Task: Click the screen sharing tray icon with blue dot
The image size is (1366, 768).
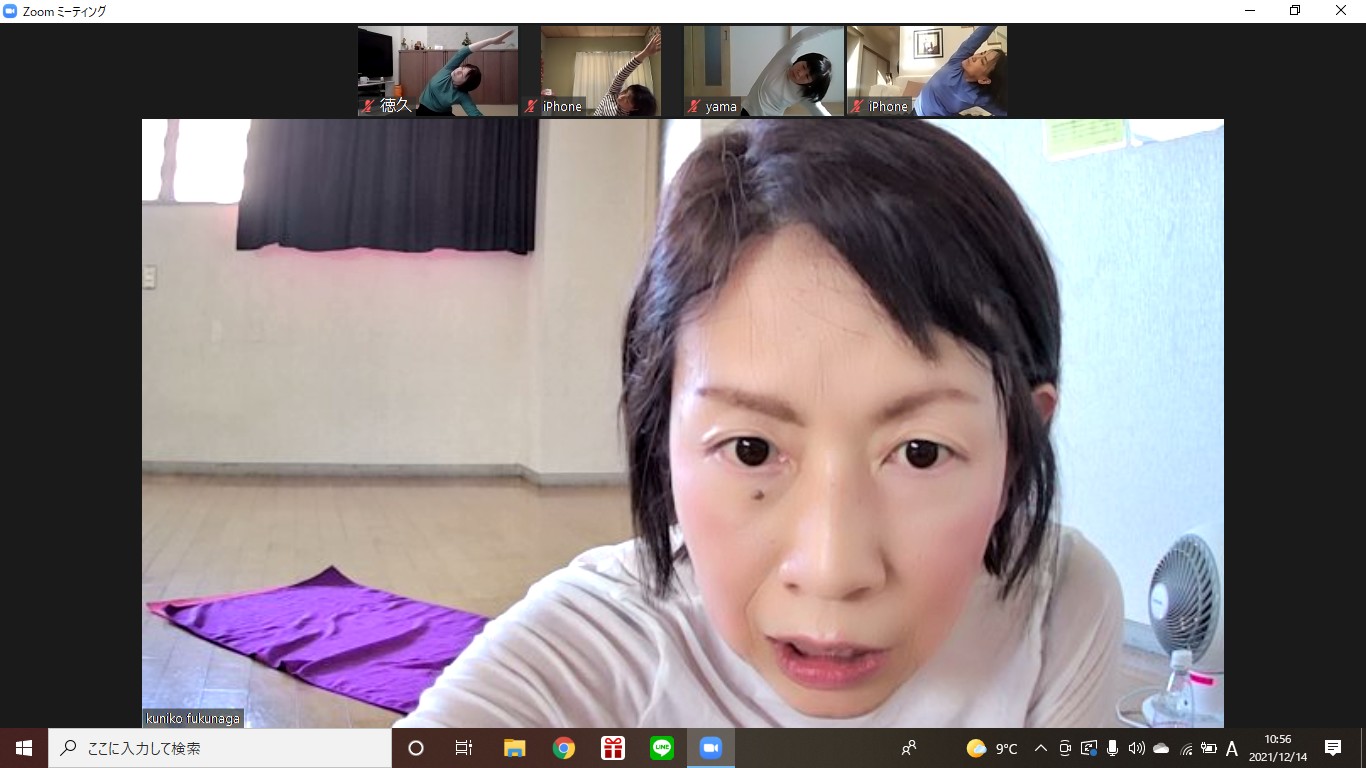Action: tap(1089, 748)
